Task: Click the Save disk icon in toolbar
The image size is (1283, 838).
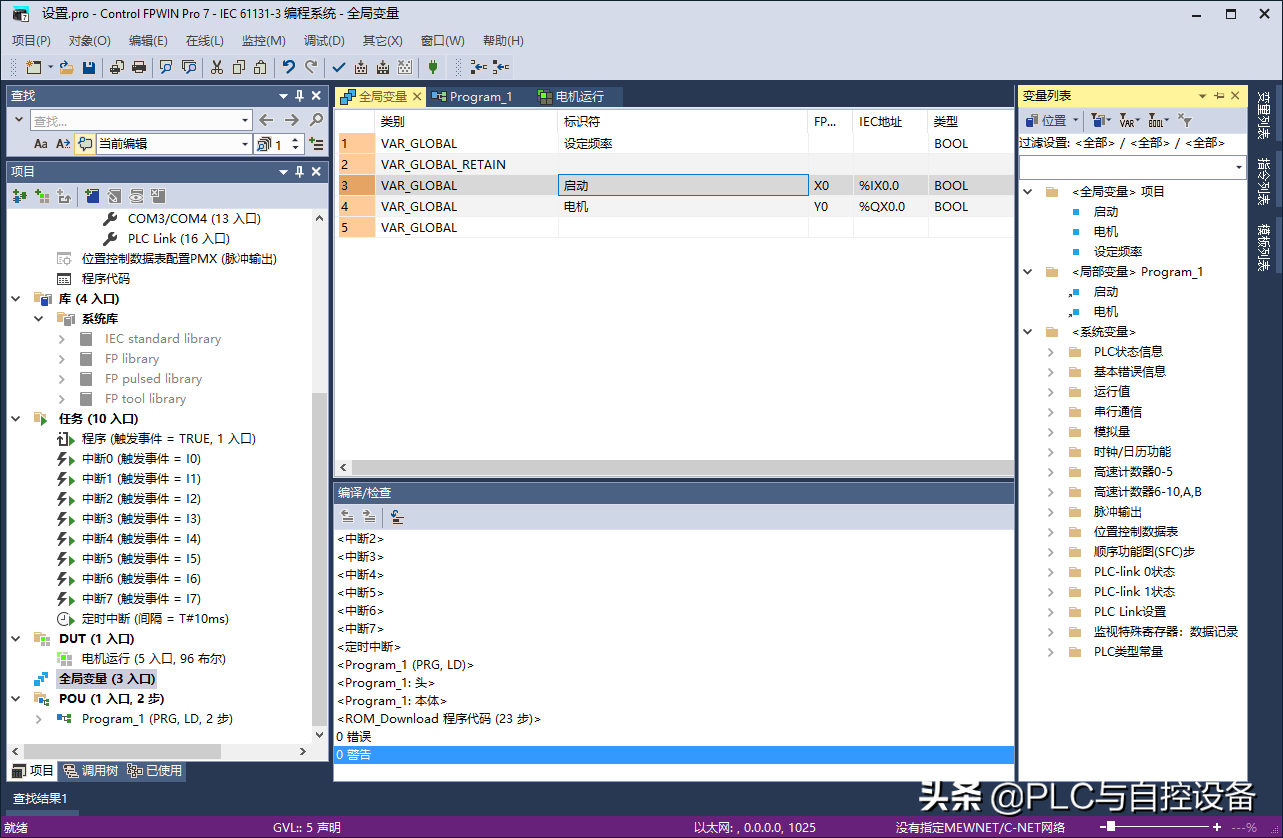Action: coord(89,67)
